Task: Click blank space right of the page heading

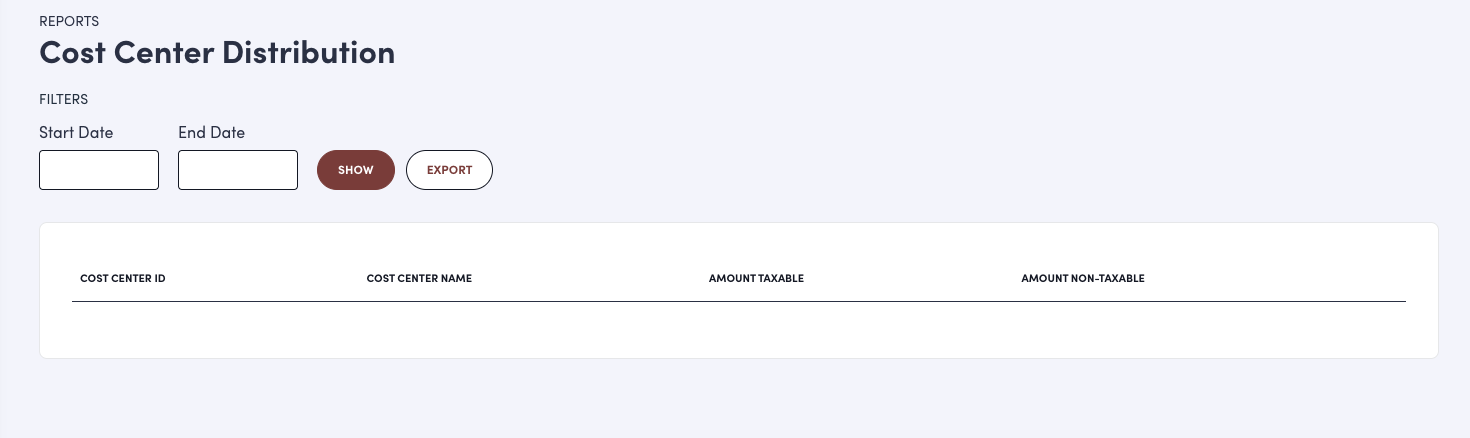Action: (x=800, y=53)
